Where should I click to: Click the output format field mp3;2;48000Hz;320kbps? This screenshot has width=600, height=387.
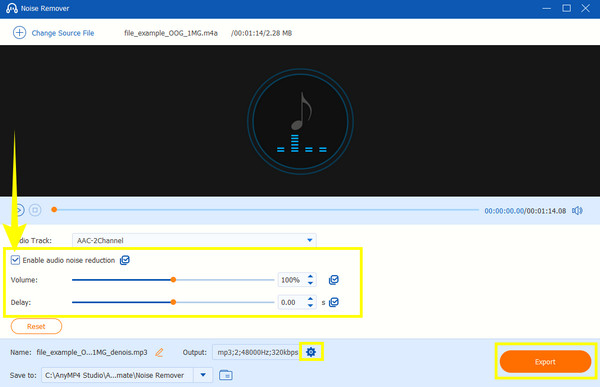pos(256,352)
